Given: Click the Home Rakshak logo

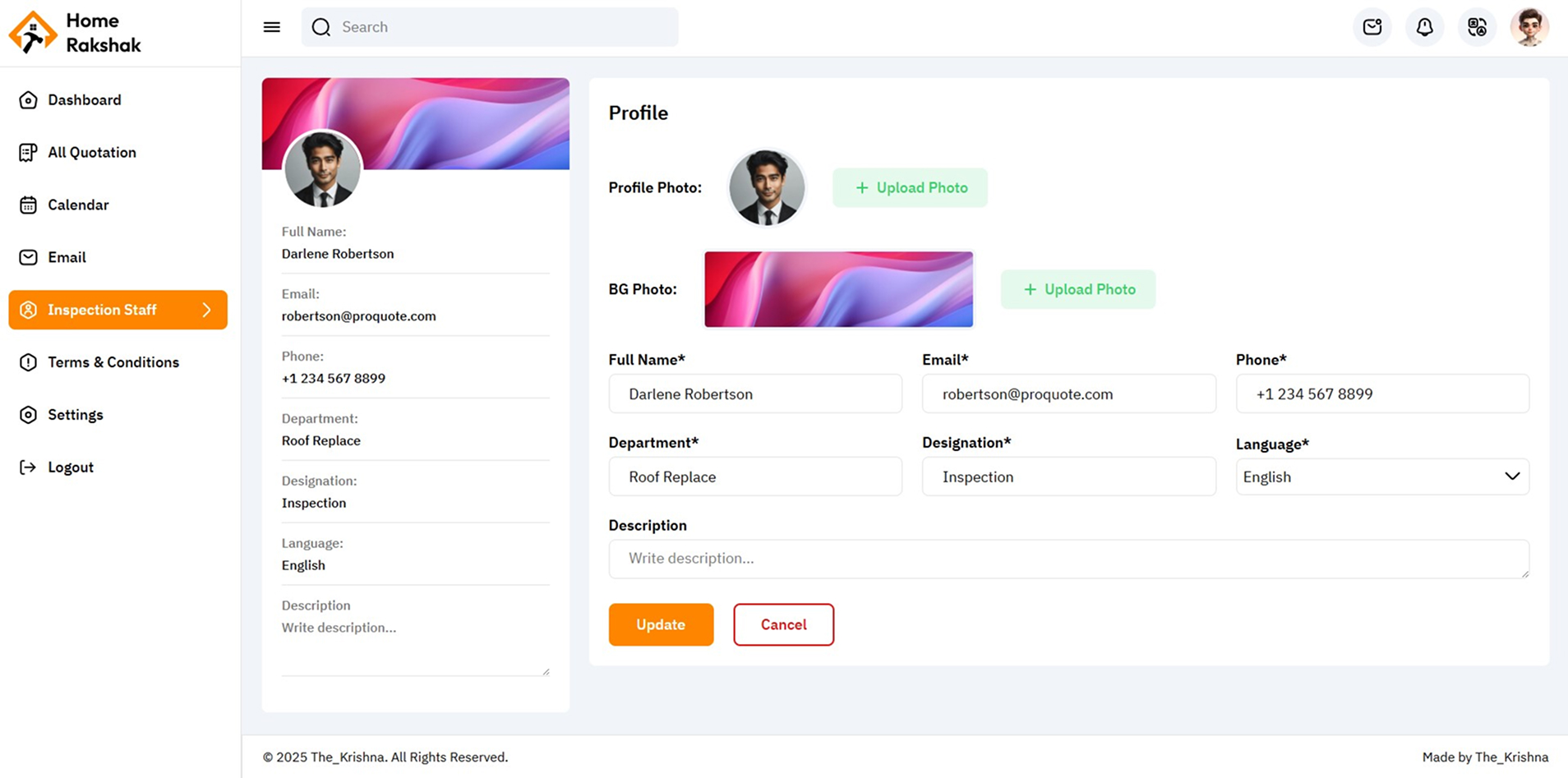Looking at the screenshot, I should point(33,33).
